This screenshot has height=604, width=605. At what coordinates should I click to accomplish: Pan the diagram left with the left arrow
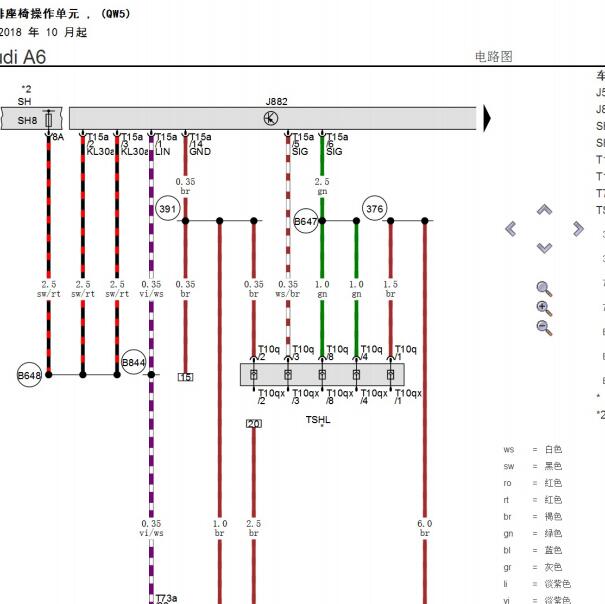510,229
